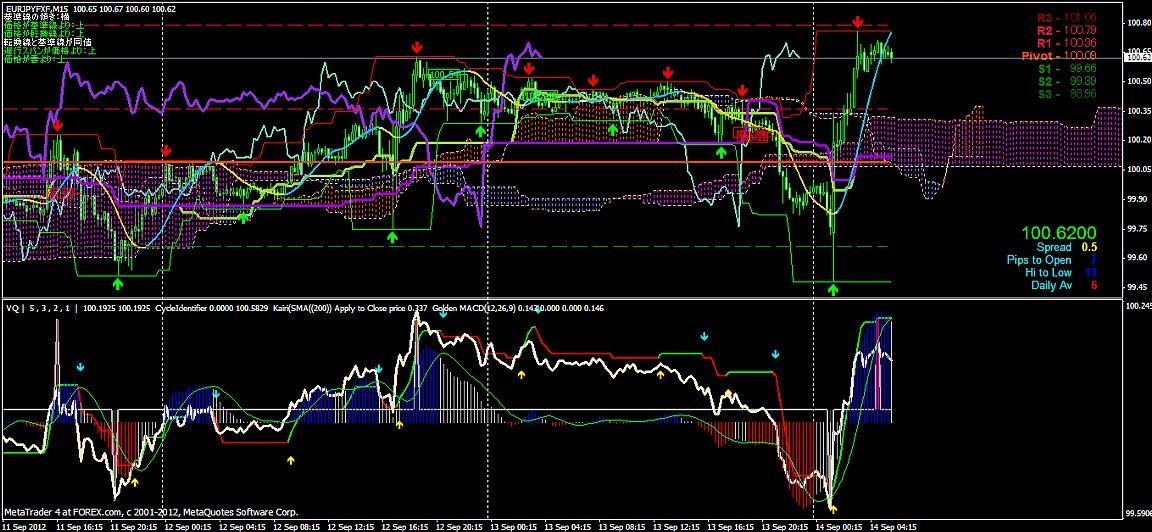The width and height of the screenshot is (1152, 532).
Task: Click the Kairi(SMA((200)) indicator label
Action: (x=301, y=309)
